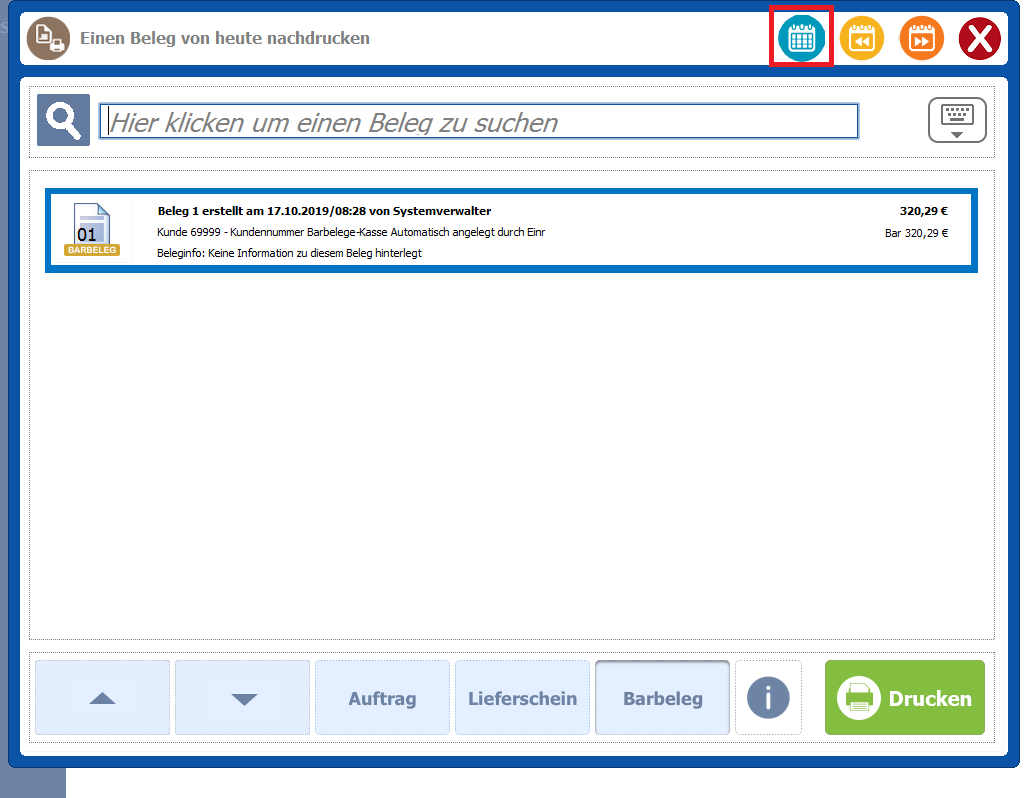This screenshot has width=1024, height=798.
Task: Select the Barbeleg 01 document icon
Action: click(92, 230)
